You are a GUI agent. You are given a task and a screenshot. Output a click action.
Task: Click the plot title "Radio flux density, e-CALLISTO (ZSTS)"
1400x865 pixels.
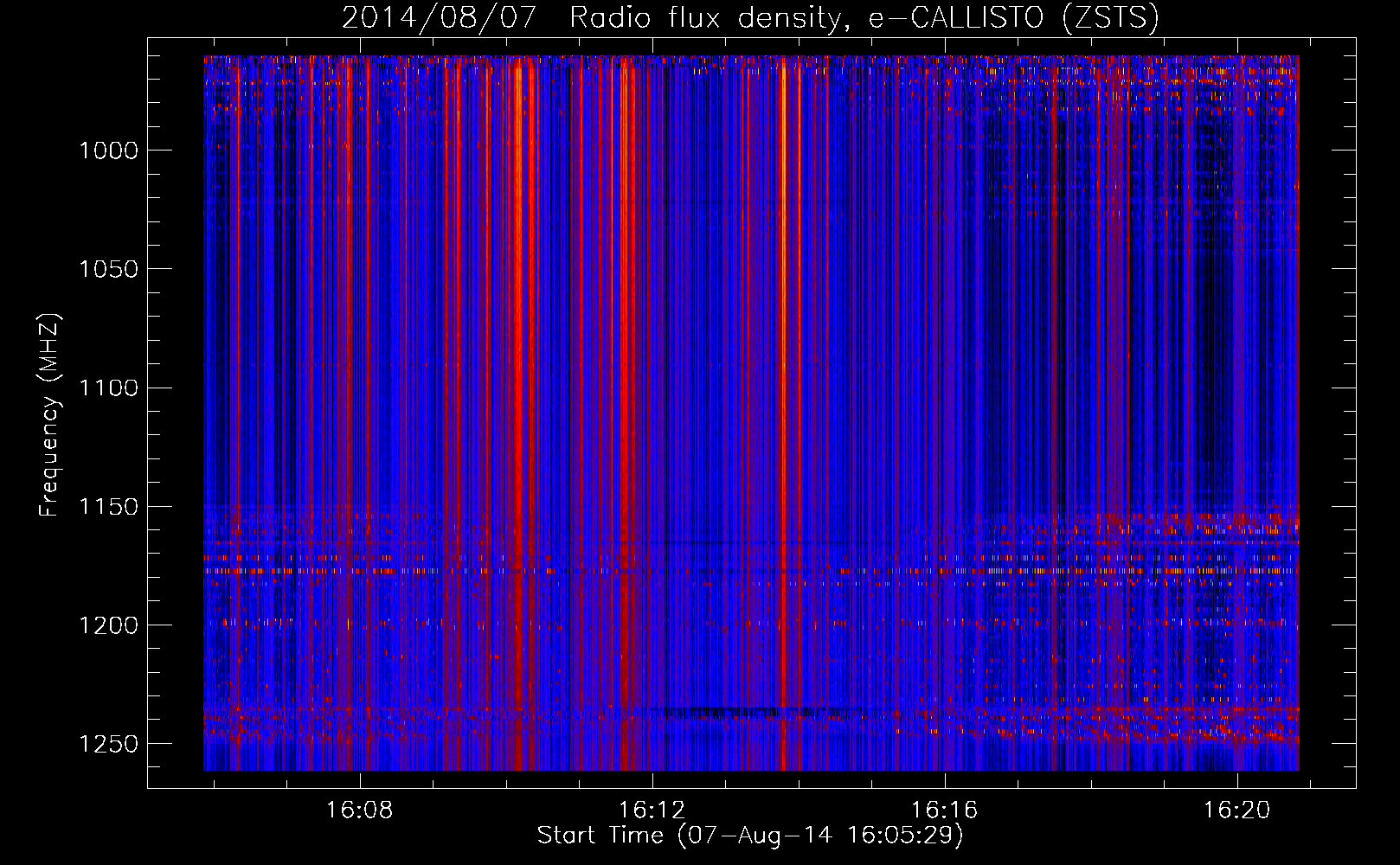click(864, 17)
